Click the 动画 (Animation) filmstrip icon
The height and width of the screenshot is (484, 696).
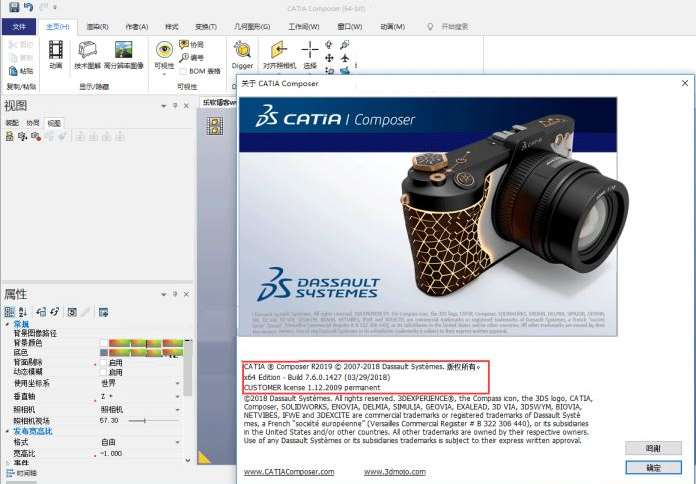(x=56, y=51)
